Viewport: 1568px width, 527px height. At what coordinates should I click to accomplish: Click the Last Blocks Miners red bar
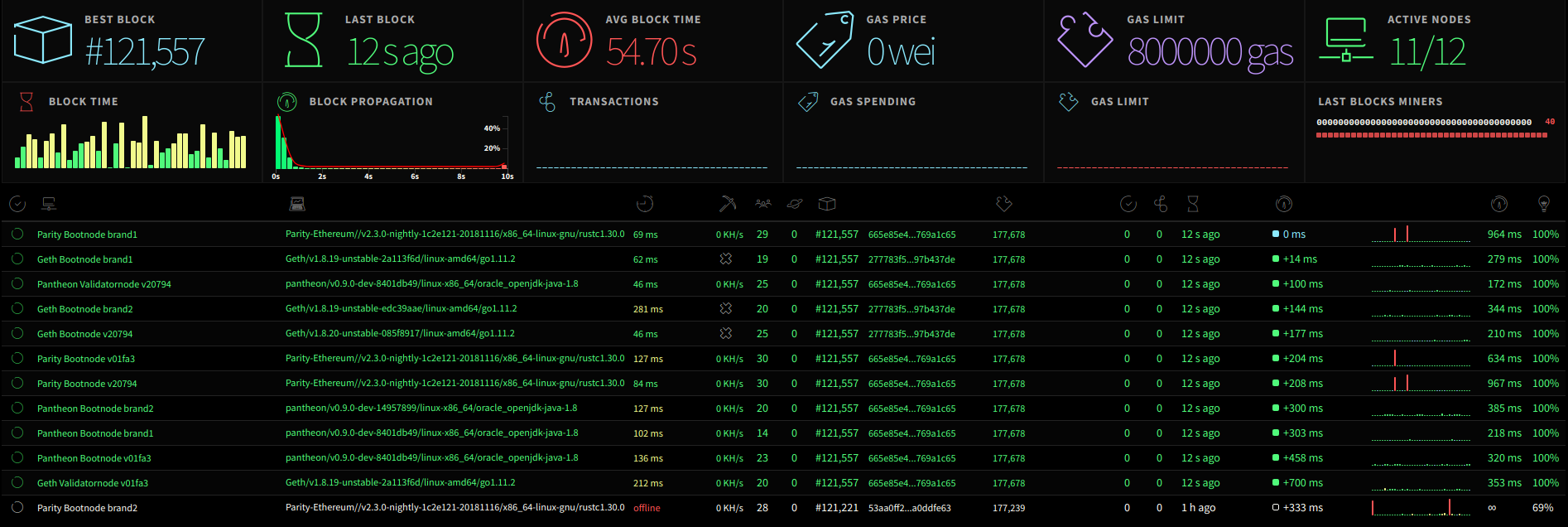click(1431, 135)
